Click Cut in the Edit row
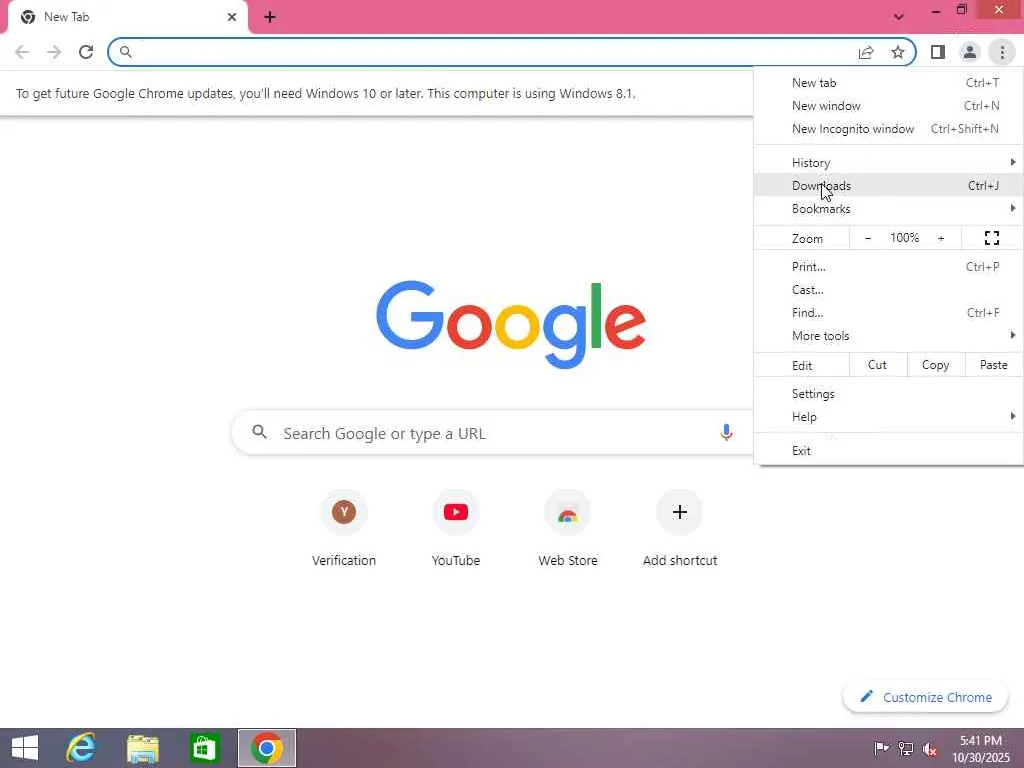Image resolution: width=1024 pixels, height=768 pixels. click(878, 365)
